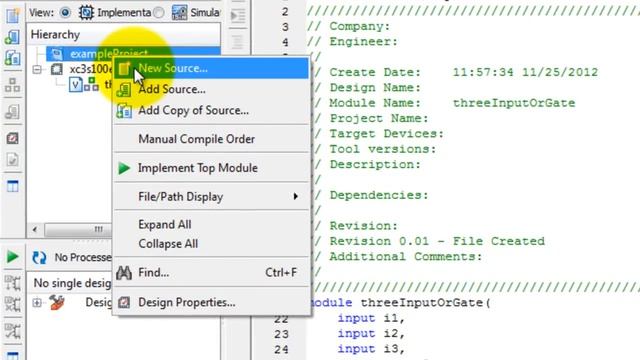Select the xc3s100e device tree row
Screen dimensions: 640x360
91,69
